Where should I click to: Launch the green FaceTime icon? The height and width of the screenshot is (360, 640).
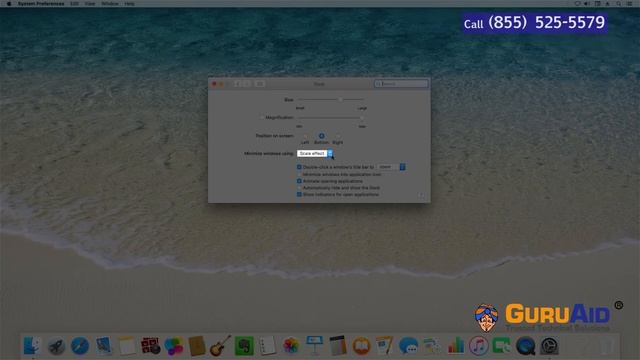[502, 346]
